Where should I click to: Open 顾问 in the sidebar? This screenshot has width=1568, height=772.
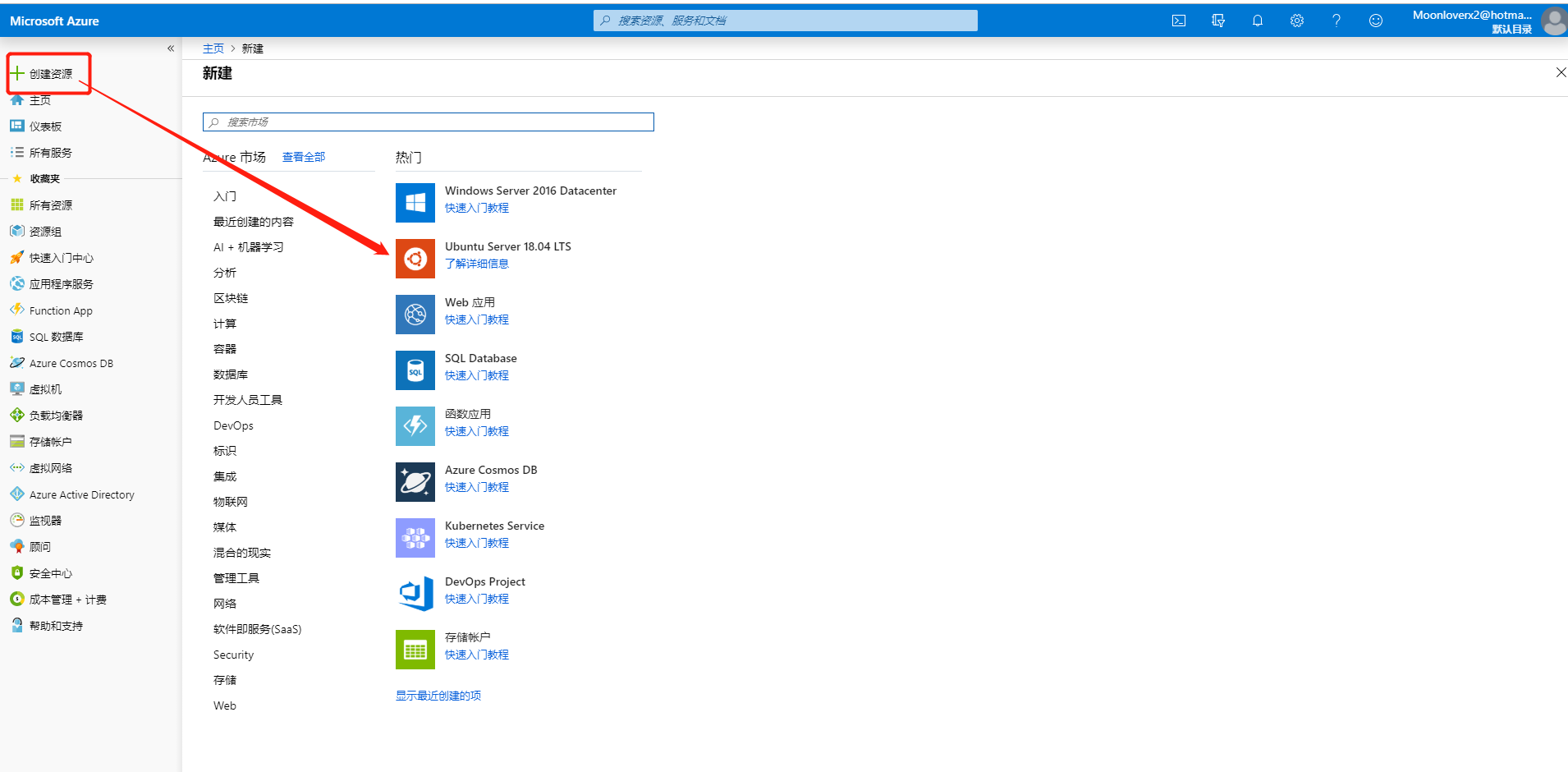40,547
